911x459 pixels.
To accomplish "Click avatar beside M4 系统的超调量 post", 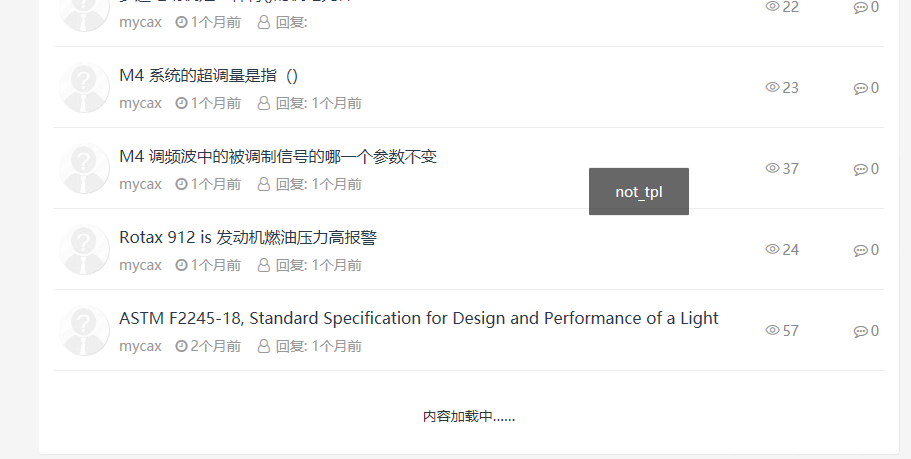I will click(x=84, y=88).
